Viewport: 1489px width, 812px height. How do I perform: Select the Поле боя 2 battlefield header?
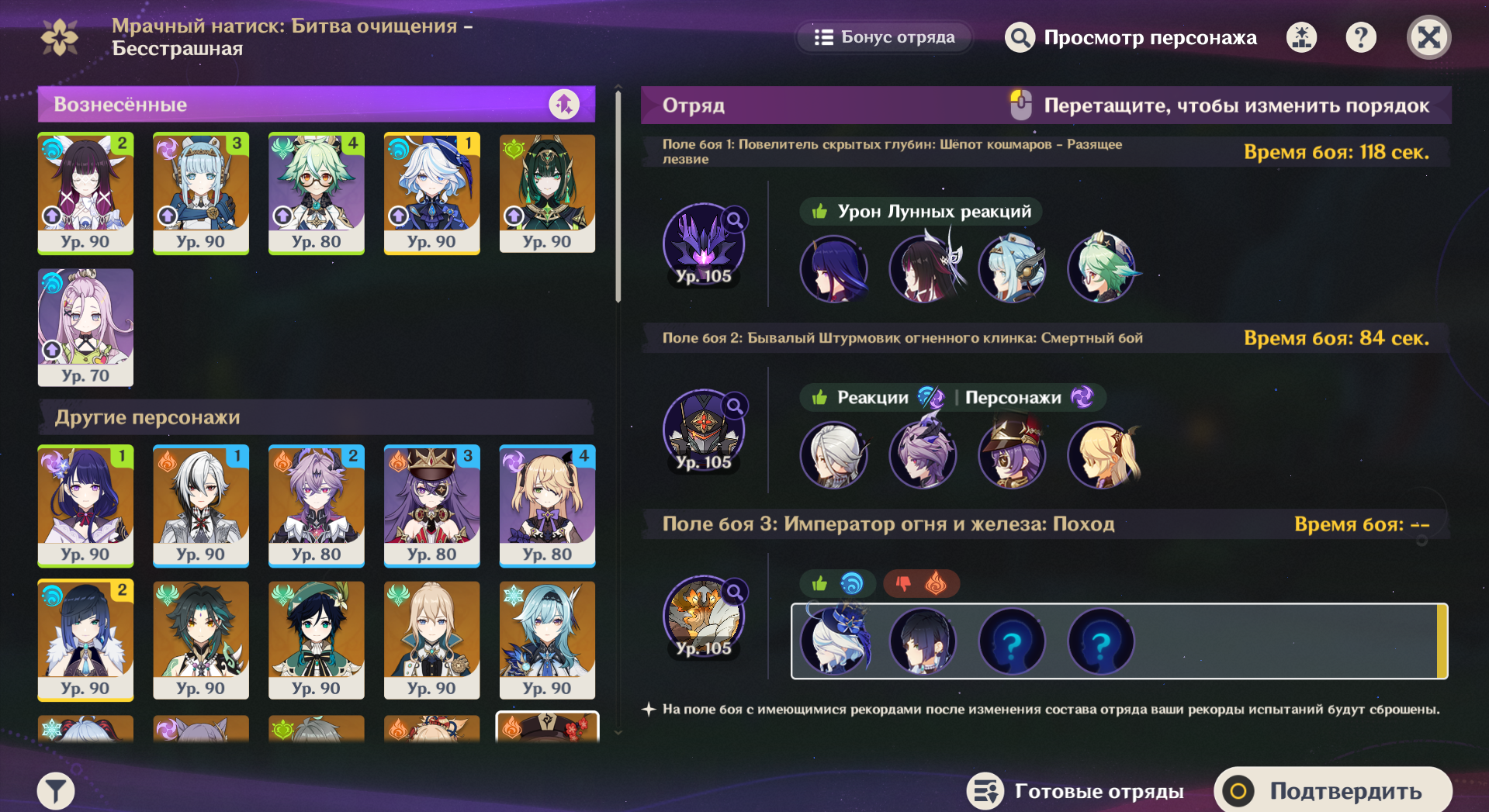pos(1045,338)
